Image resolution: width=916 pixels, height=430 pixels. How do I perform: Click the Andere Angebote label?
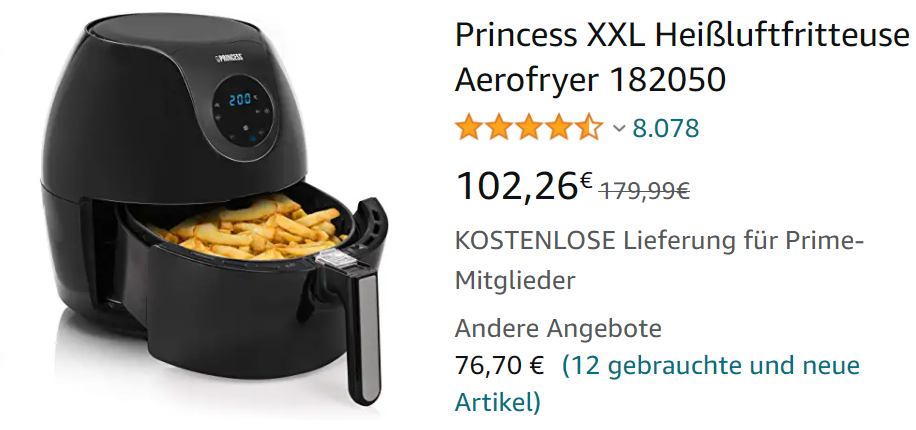pyautogui.click(x=558, y=328)
